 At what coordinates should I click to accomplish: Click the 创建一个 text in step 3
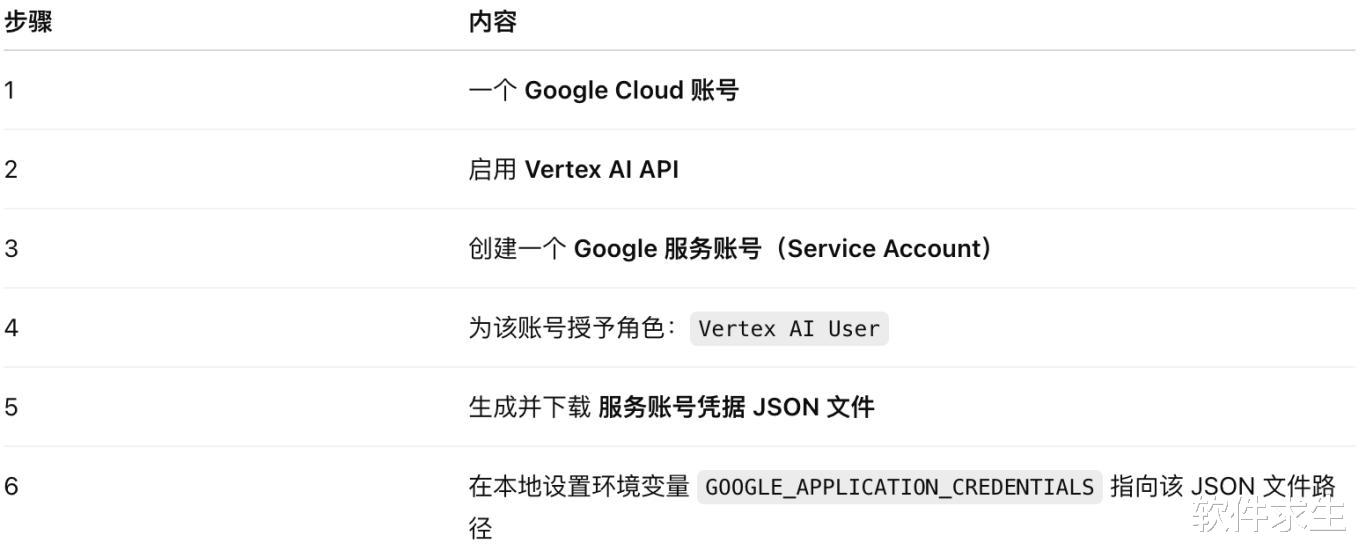pos(517,249)
